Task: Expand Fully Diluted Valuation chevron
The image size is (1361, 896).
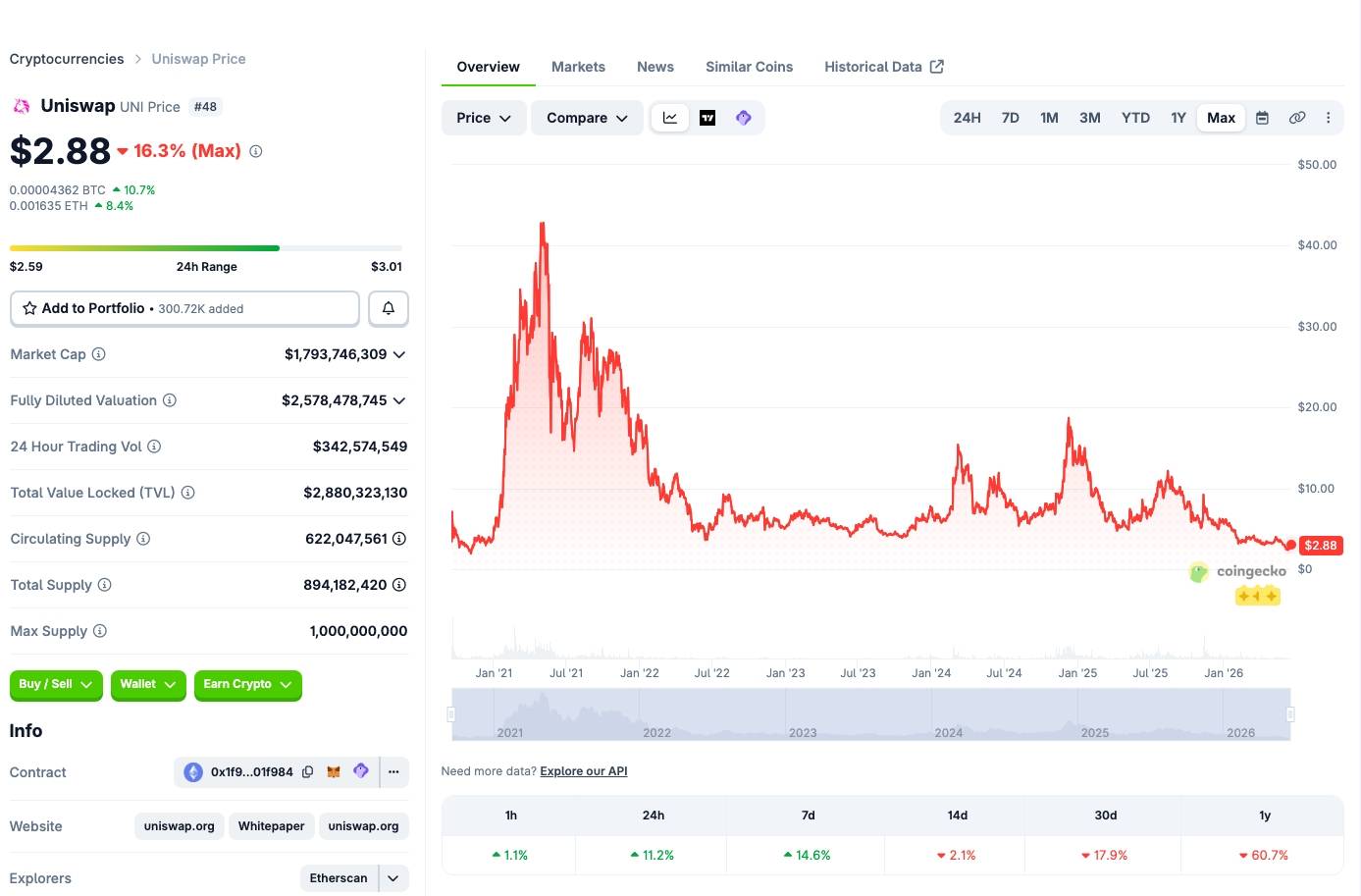Action: [399, 400]
